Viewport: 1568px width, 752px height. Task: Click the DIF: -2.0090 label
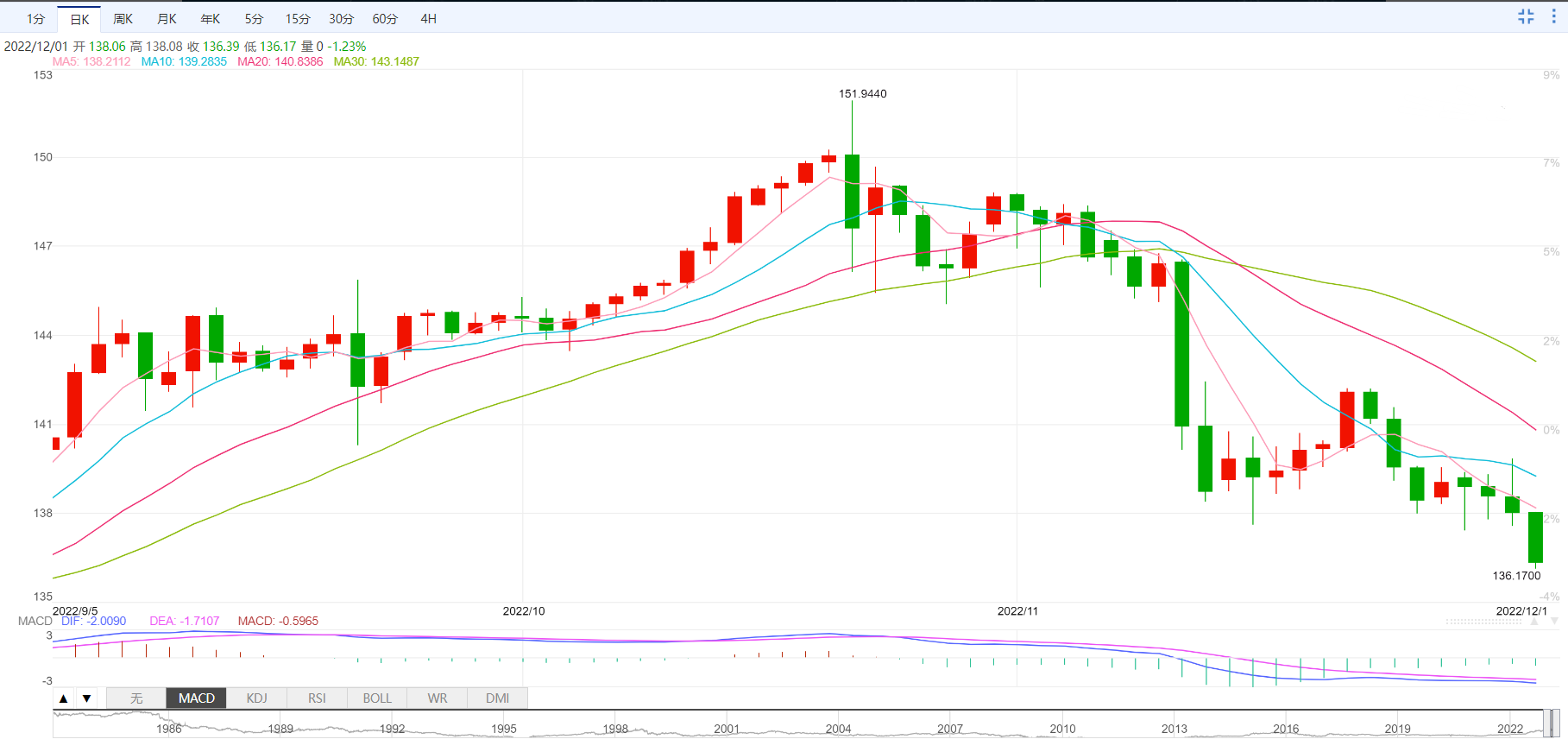pyautogui.click(x=93, y=621)
